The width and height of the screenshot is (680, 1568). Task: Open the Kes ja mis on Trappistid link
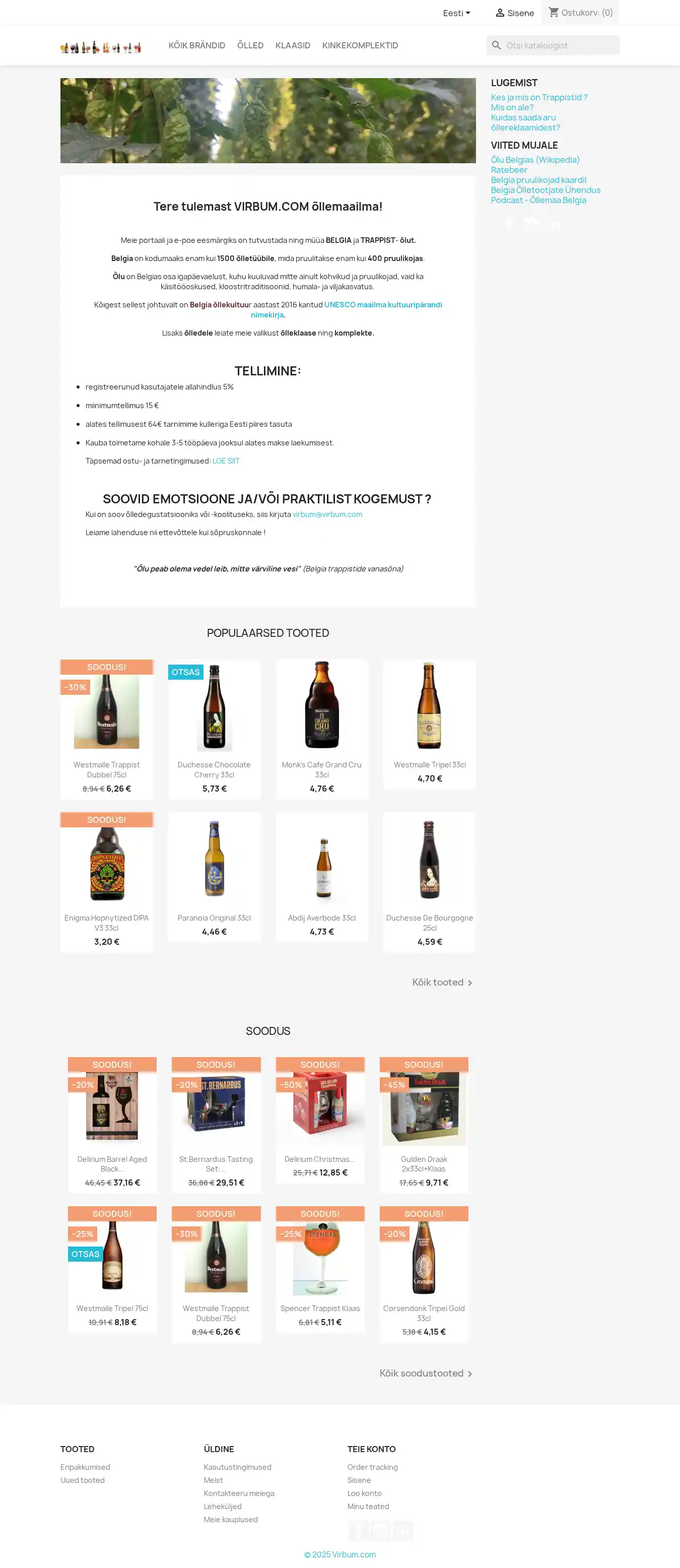[539, 97]
